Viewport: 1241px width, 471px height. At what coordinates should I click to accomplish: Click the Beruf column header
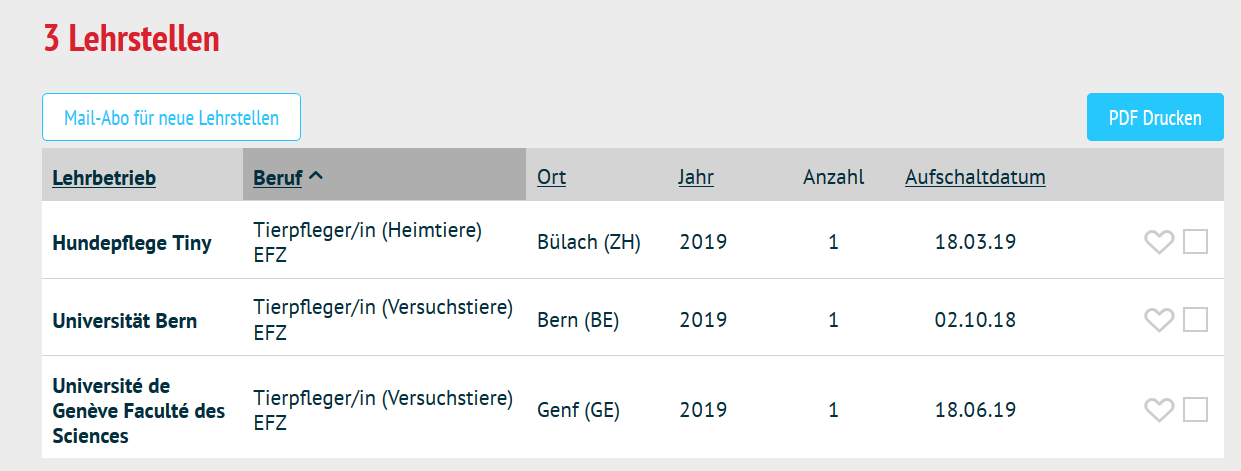pos(278,178)
